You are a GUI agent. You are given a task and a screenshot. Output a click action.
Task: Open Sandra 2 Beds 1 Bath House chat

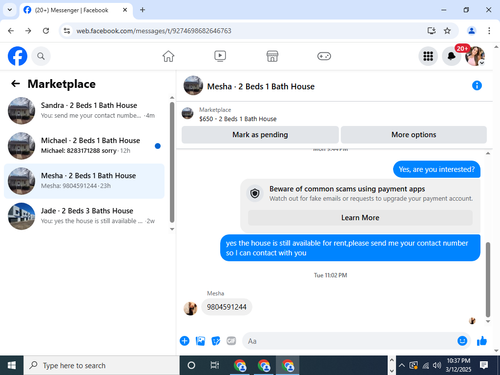(84, 111)
